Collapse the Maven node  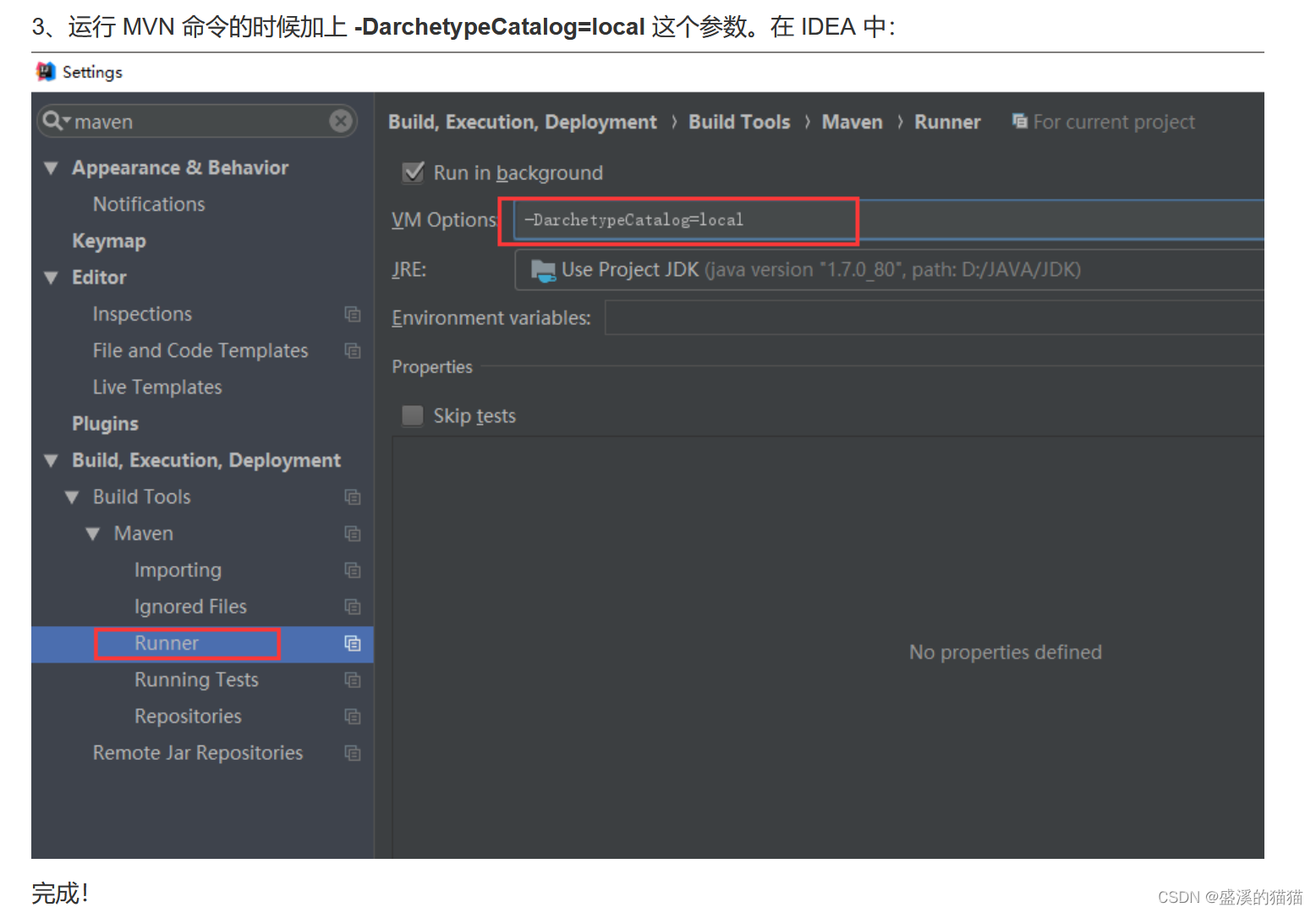pyautogui.click(x=93, y=534)
